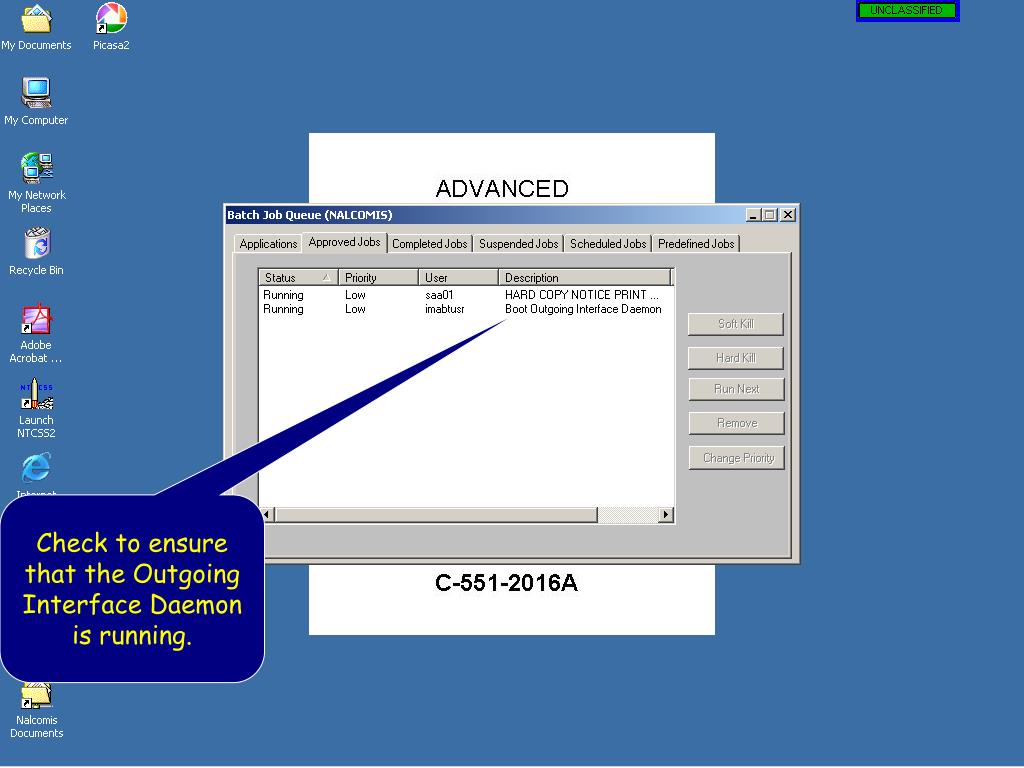Click the saa01 user cell
1024x768 pixels.
tap(439, 295)
